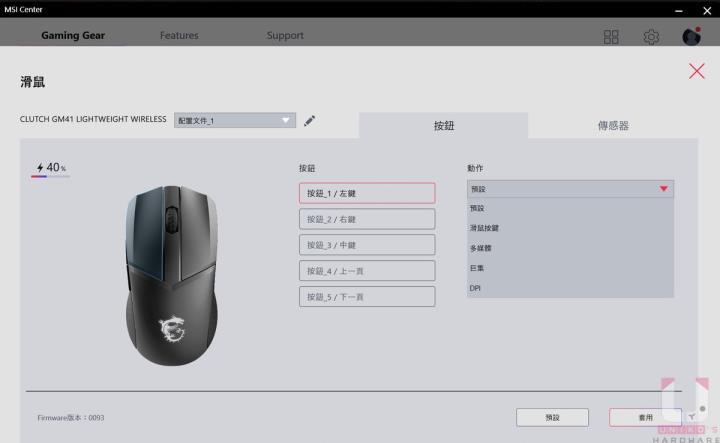This screenshot has width=720, height=443.
Task: Click the Firmware版本:0093 text
Action: 71,418
